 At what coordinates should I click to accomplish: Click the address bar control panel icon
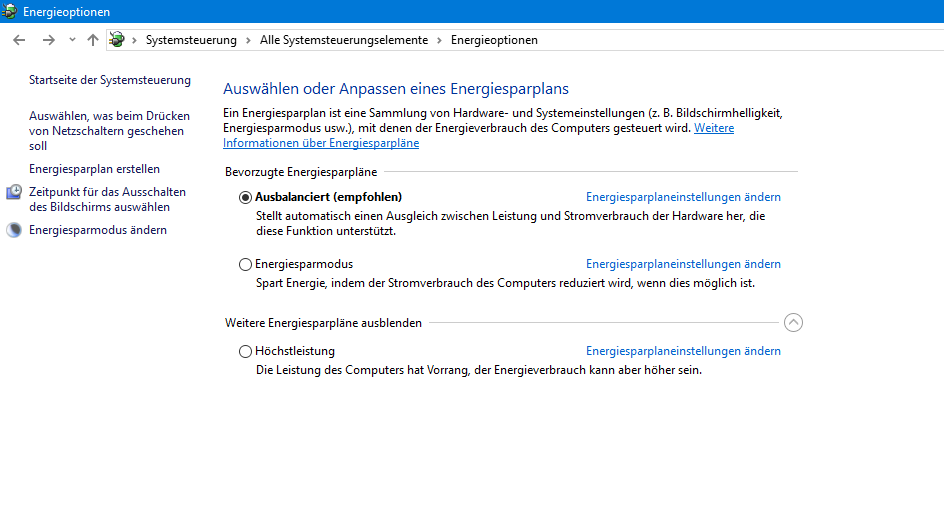[x=117, y=40]
